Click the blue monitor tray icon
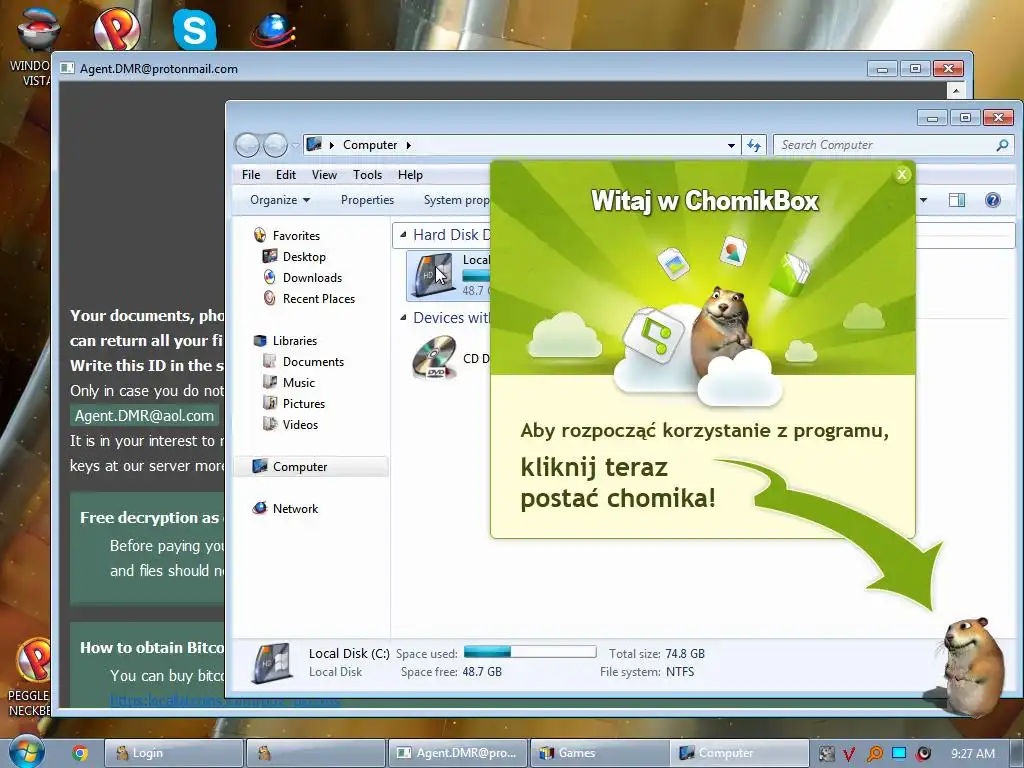This screenshot has width=1024, height=768. coord(899,753)
